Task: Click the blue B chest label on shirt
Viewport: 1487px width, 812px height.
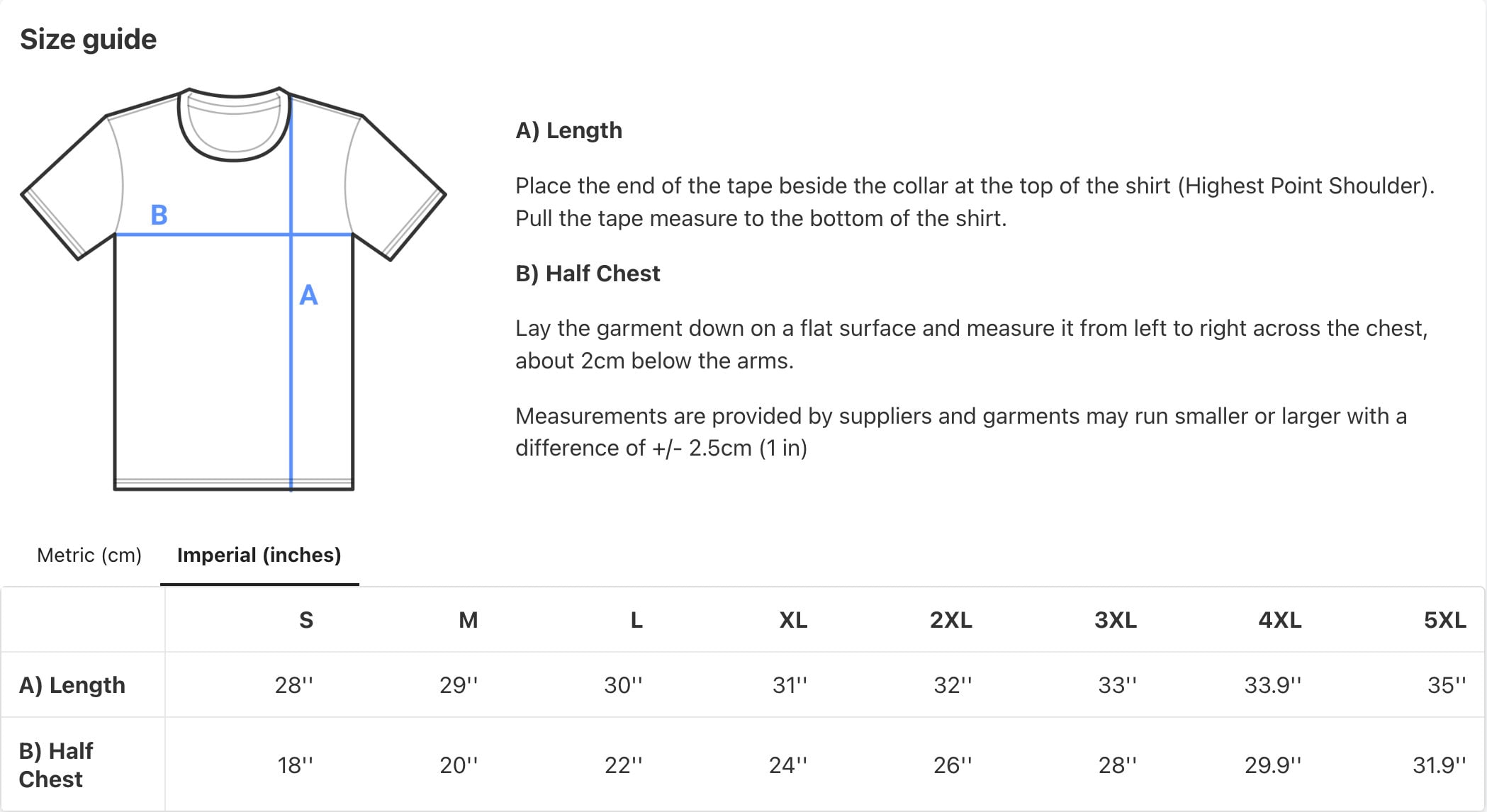Action: click(159, 215)
